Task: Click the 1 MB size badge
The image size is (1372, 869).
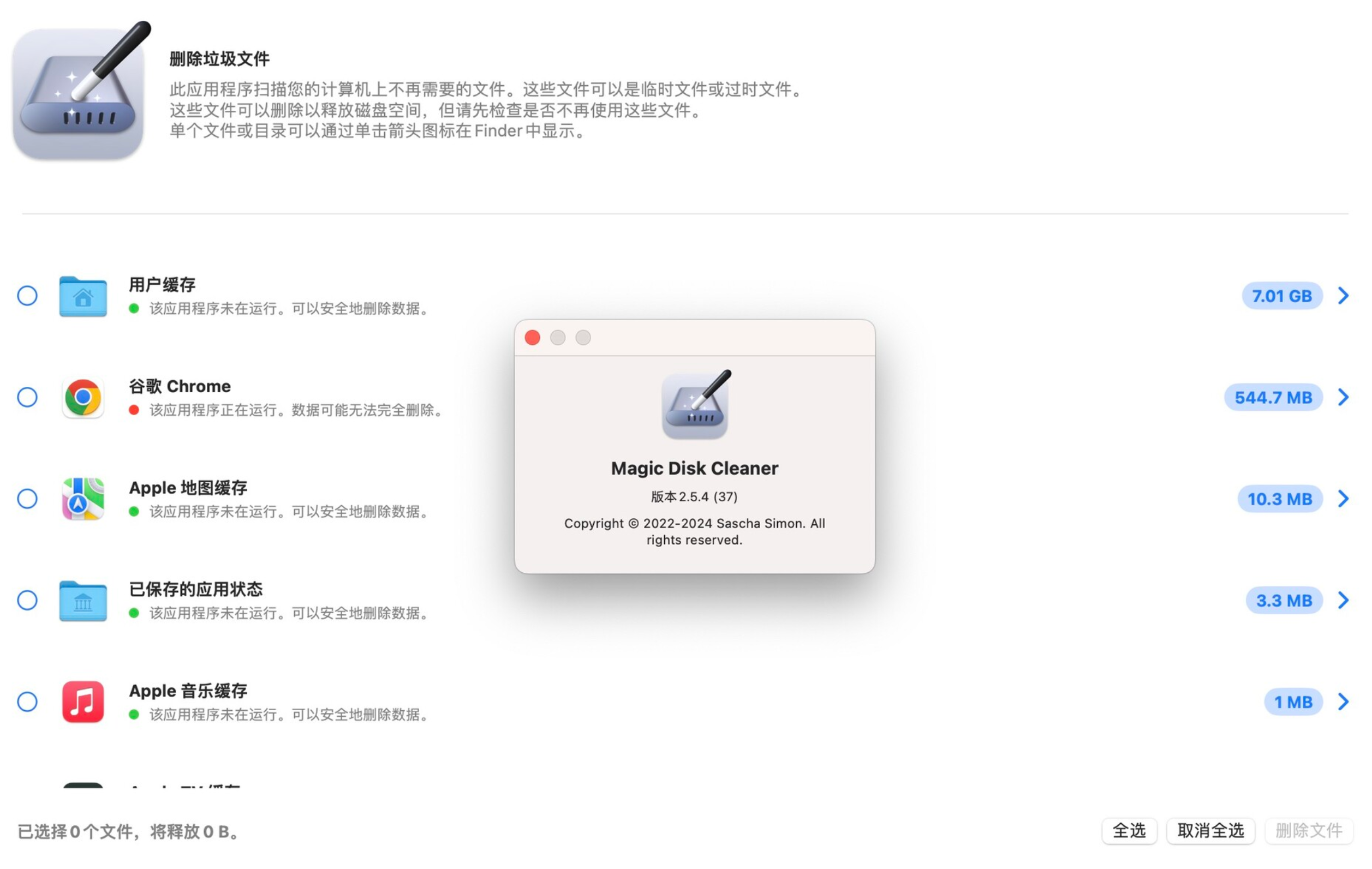Action: click(x=1293, y=702)
